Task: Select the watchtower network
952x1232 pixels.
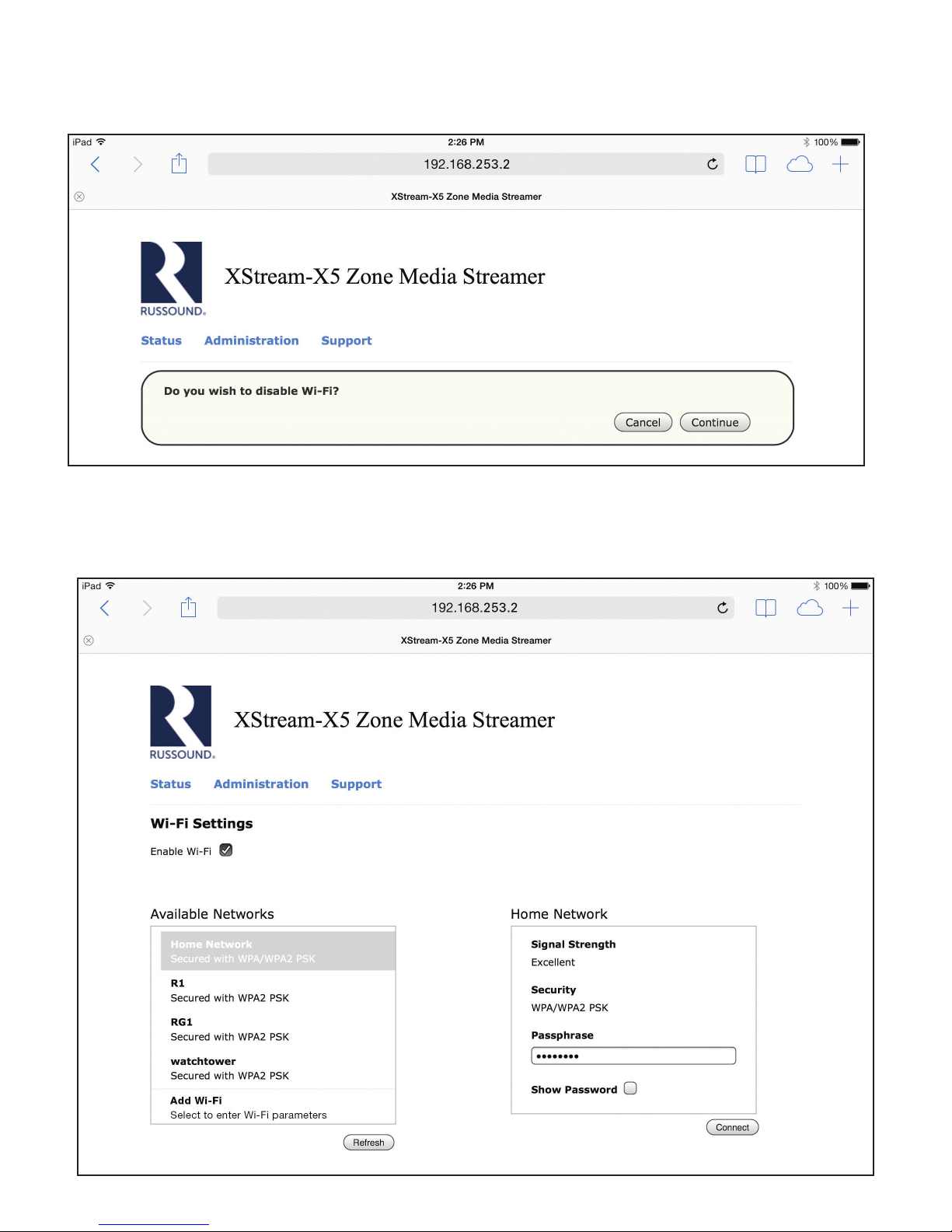Action: 278,1068
